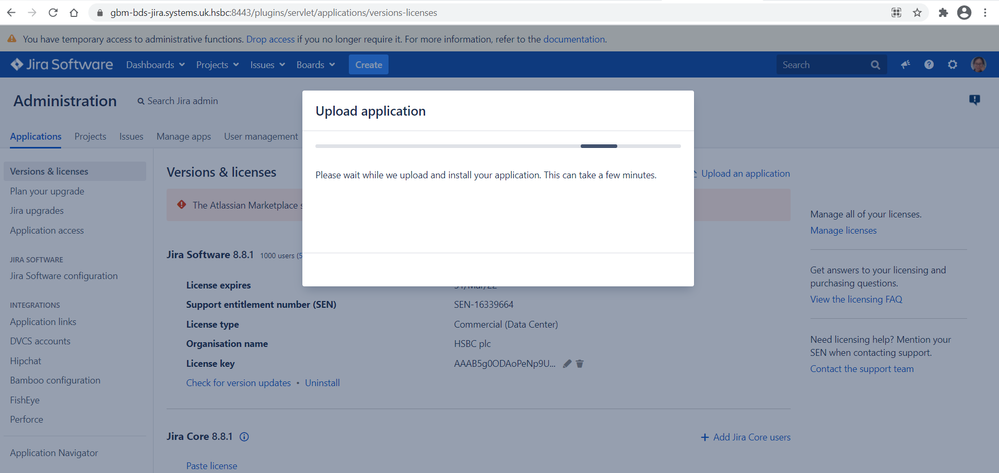Open the Jira administration gear icon

952,64
